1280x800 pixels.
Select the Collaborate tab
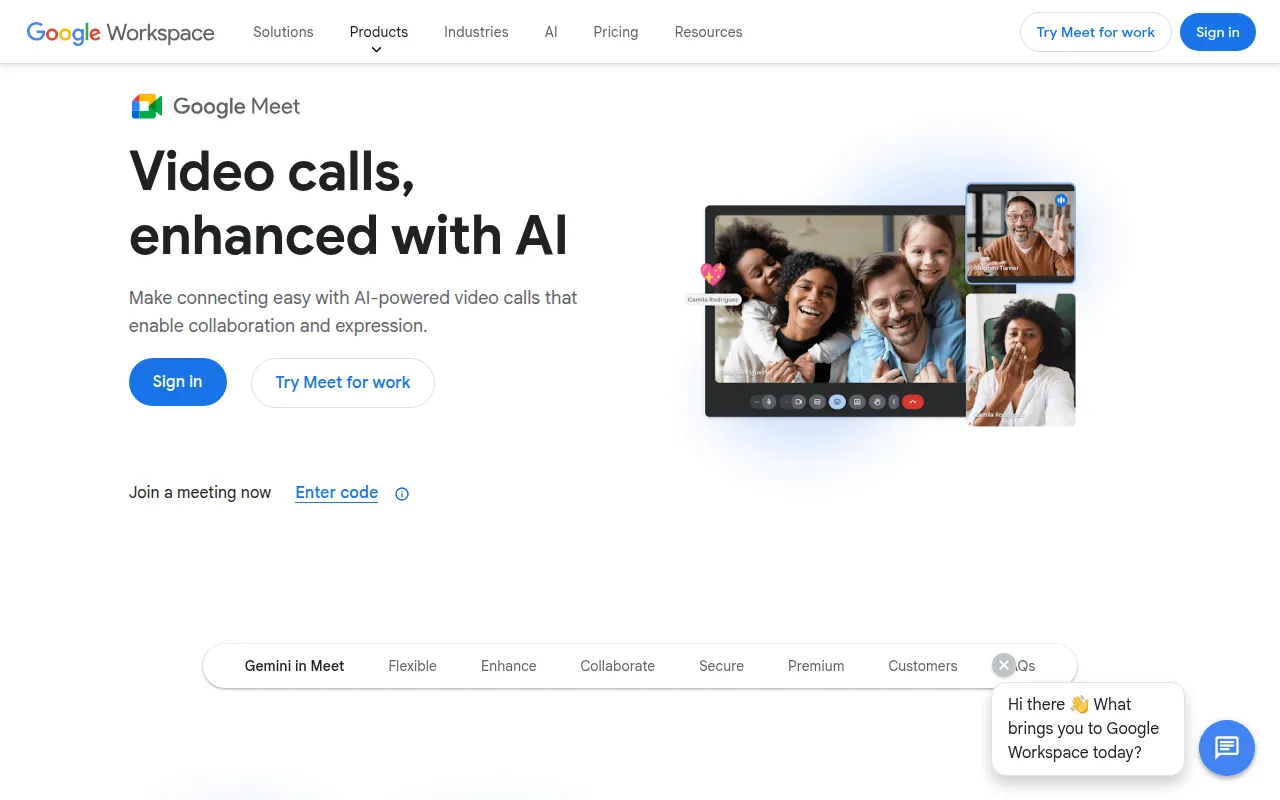point(618,666)
